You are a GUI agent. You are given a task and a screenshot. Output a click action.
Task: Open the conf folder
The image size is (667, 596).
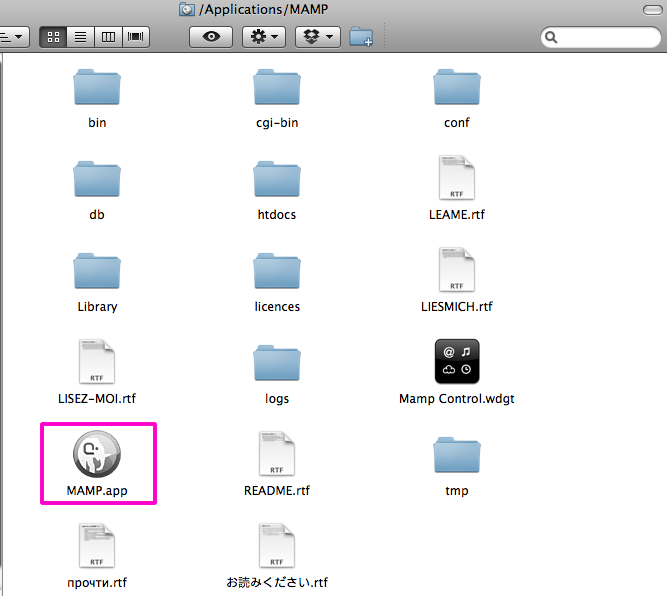point(457,87)
